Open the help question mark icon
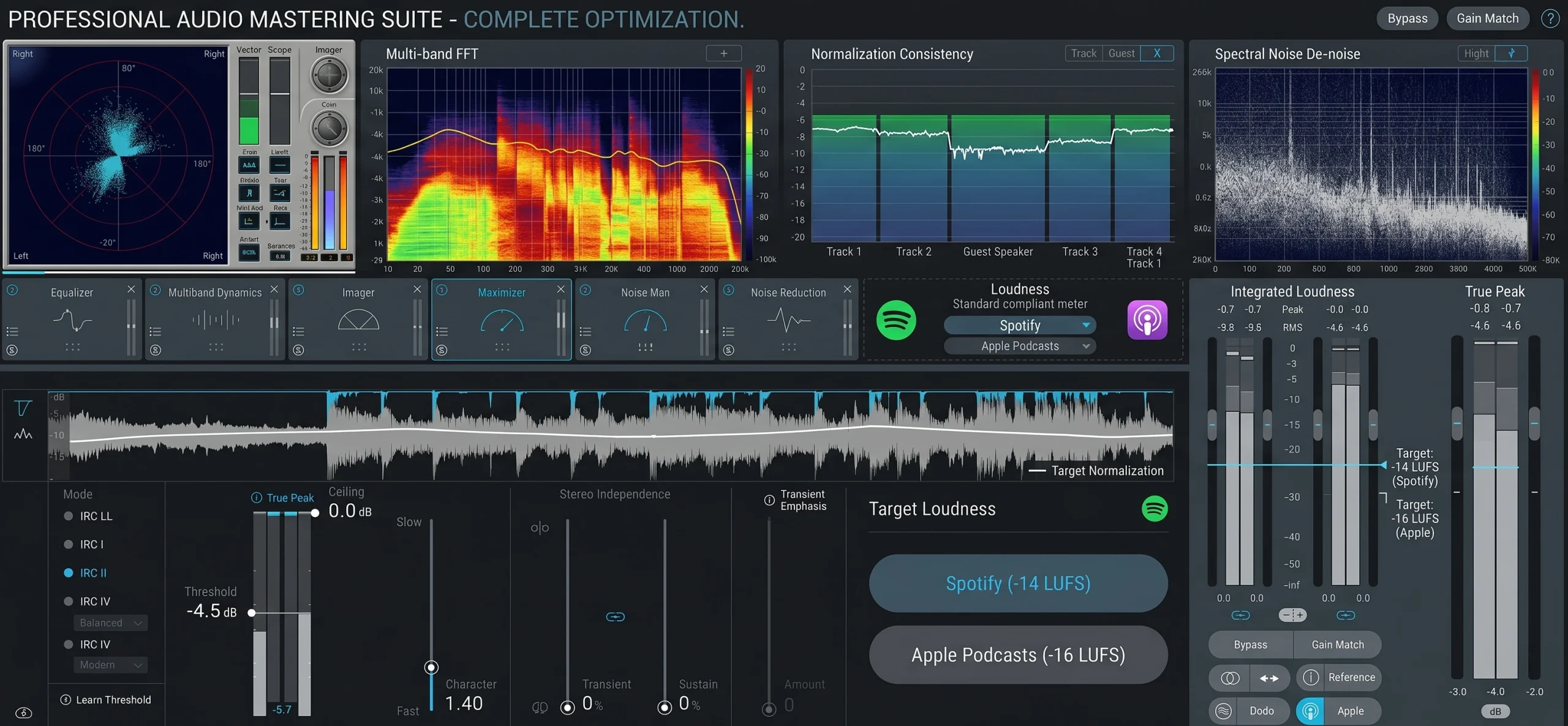Screen dimensions: 1568x726 tap(1550, 18)
